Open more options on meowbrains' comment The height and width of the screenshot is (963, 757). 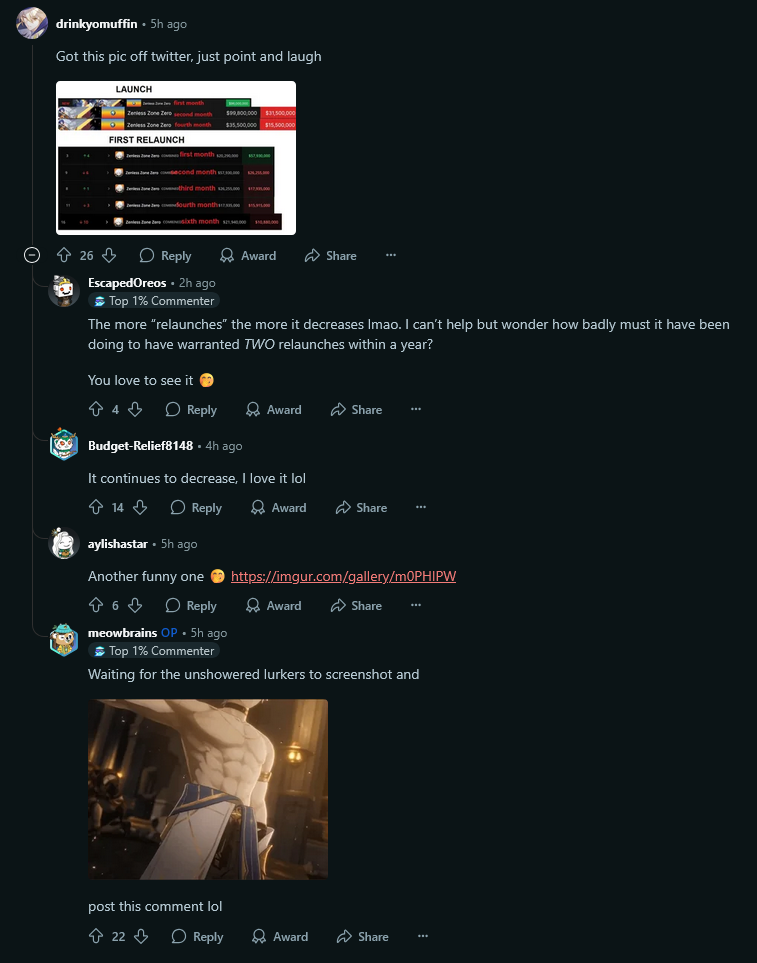[x=422, y=936]
